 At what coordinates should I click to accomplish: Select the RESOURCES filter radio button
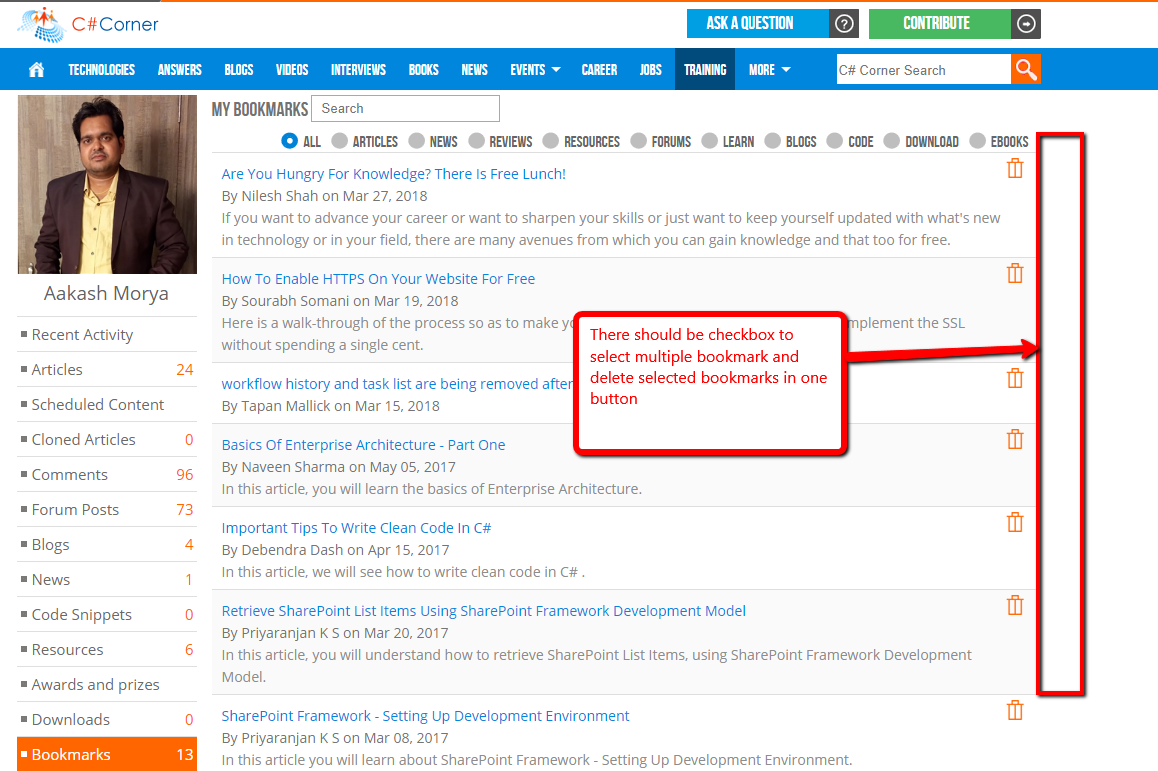551,141
